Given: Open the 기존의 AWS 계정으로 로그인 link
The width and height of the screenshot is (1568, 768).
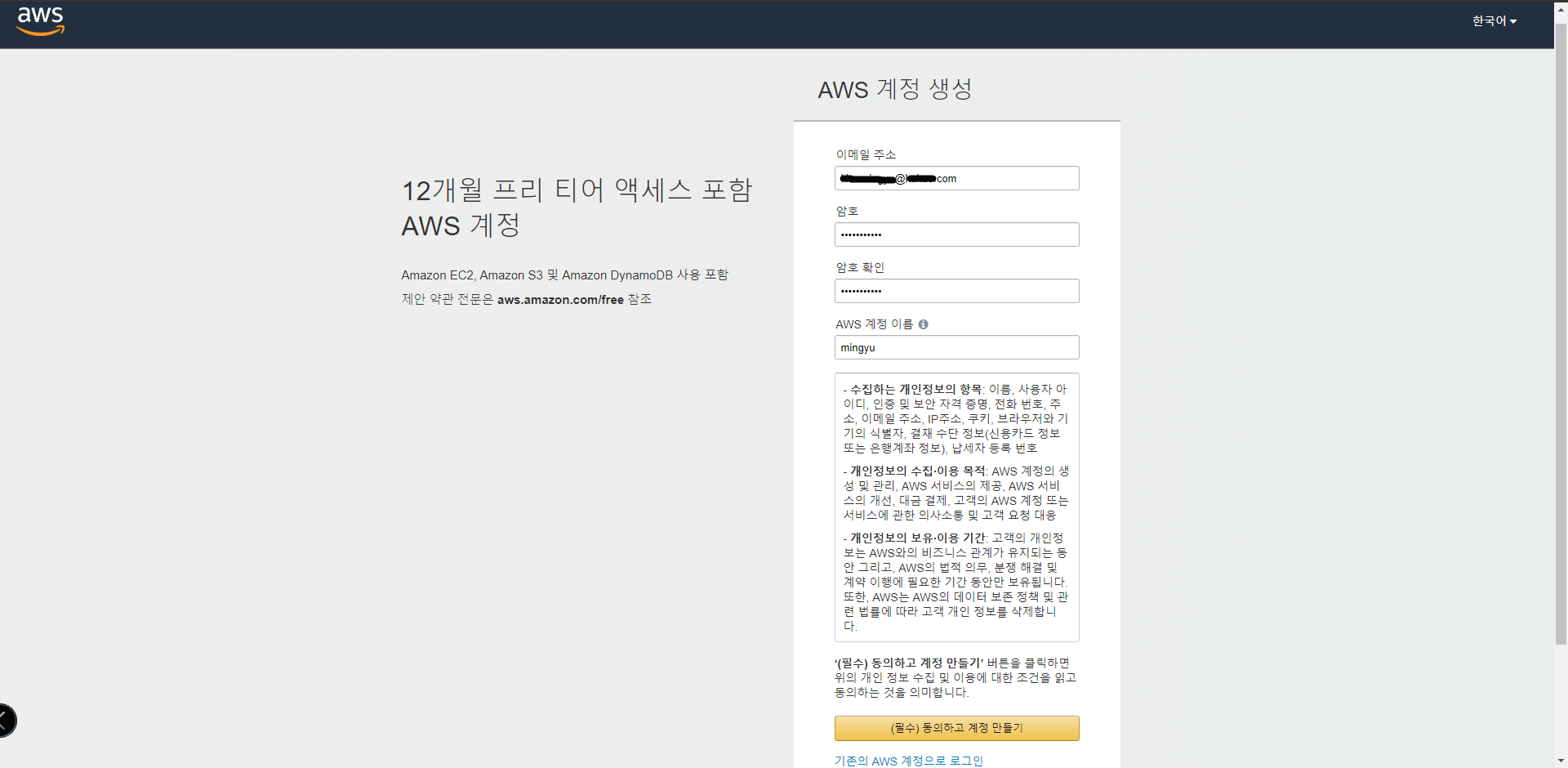Looking at the screenshot, I should tap(909, 761).
